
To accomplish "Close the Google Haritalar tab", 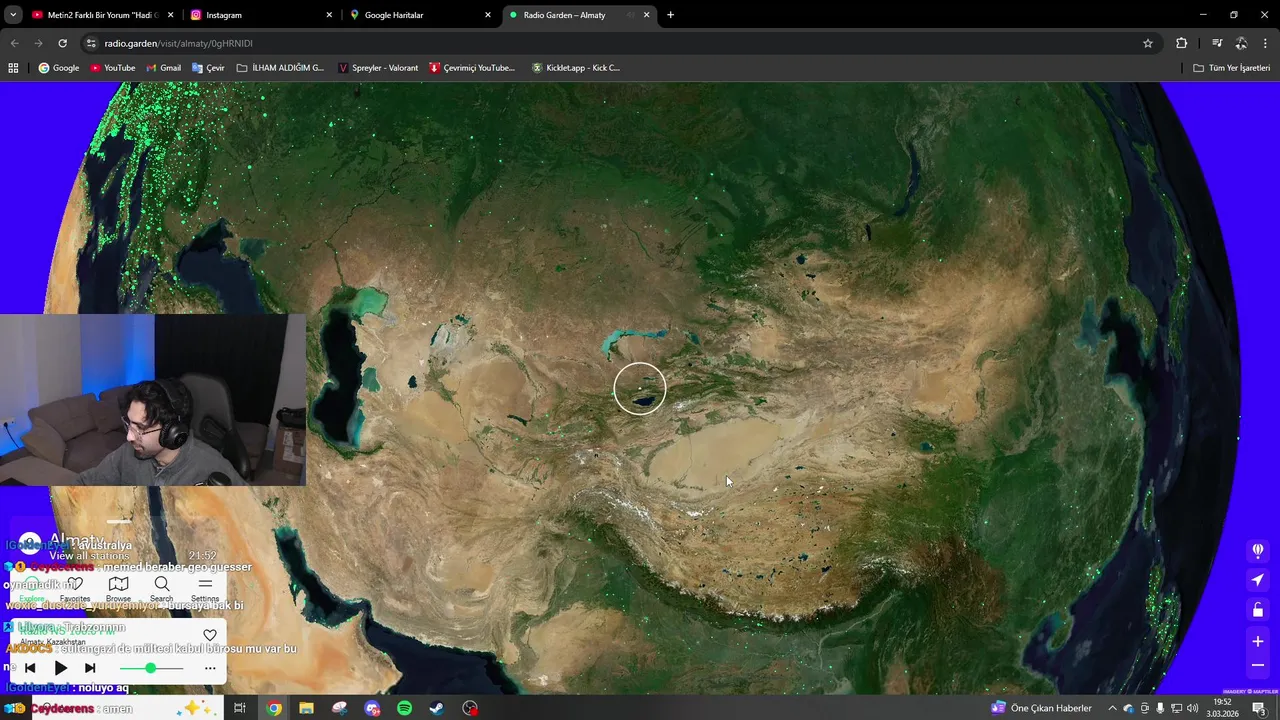I will [x=488, y=15].
